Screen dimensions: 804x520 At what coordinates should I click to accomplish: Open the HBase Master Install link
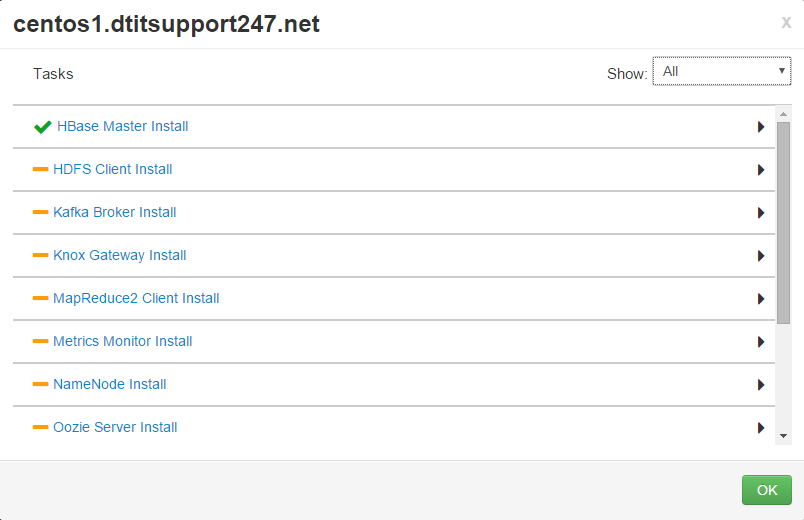122,126
